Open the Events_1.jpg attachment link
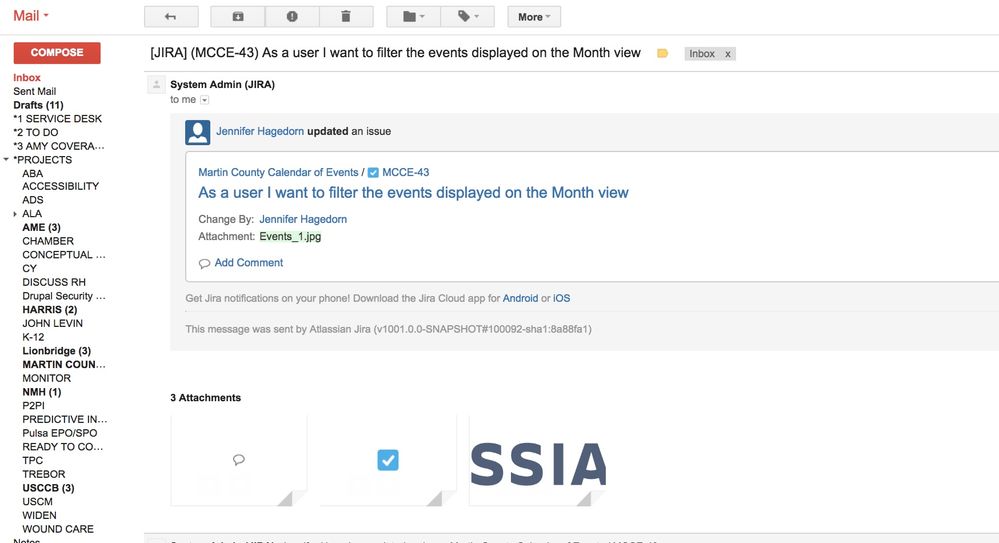This screenshot has height=543, width=999. pyautogui.click(x=290, y=236)
